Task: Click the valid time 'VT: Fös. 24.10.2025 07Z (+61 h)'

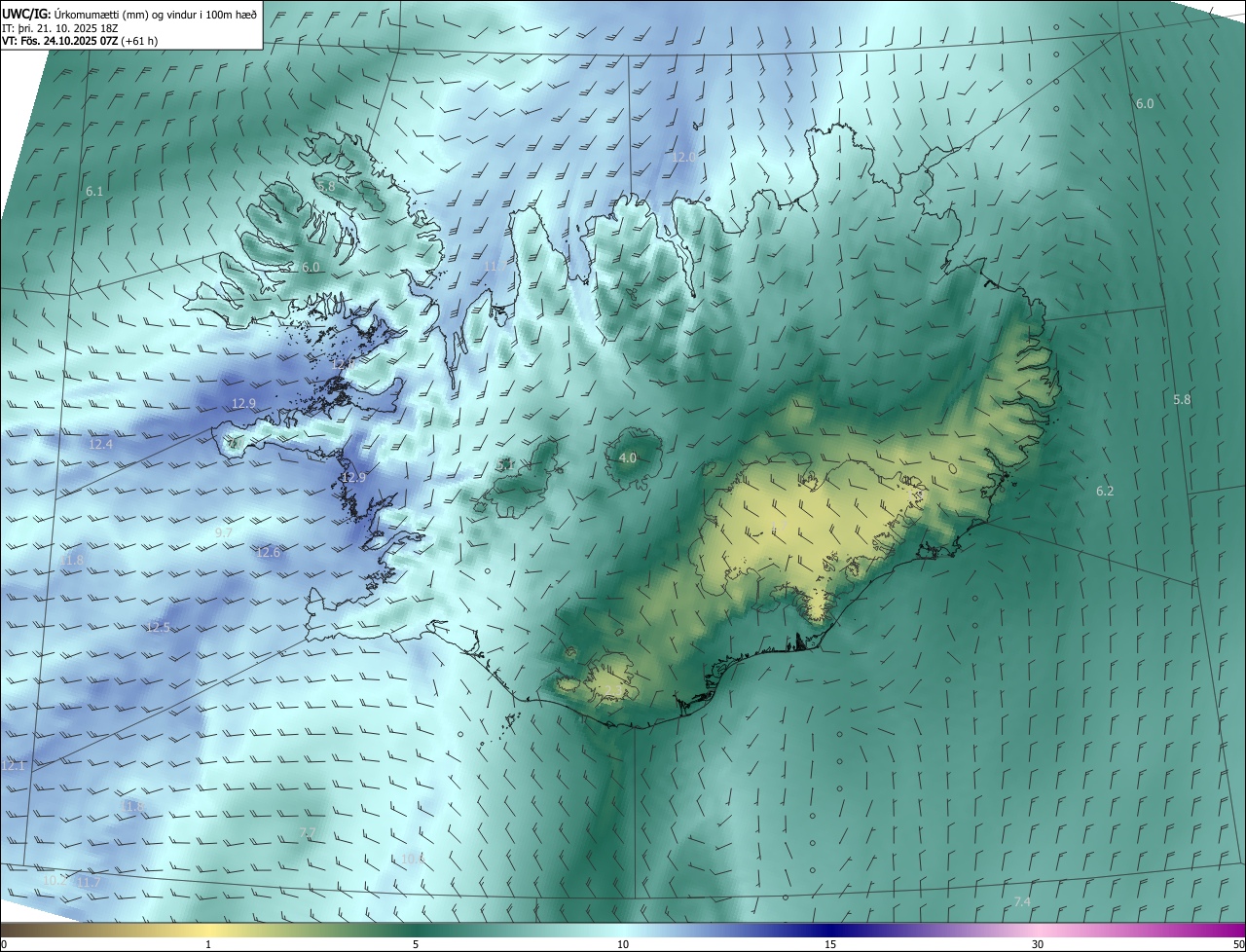Action: pyautogui.click(x=80, y=41)
